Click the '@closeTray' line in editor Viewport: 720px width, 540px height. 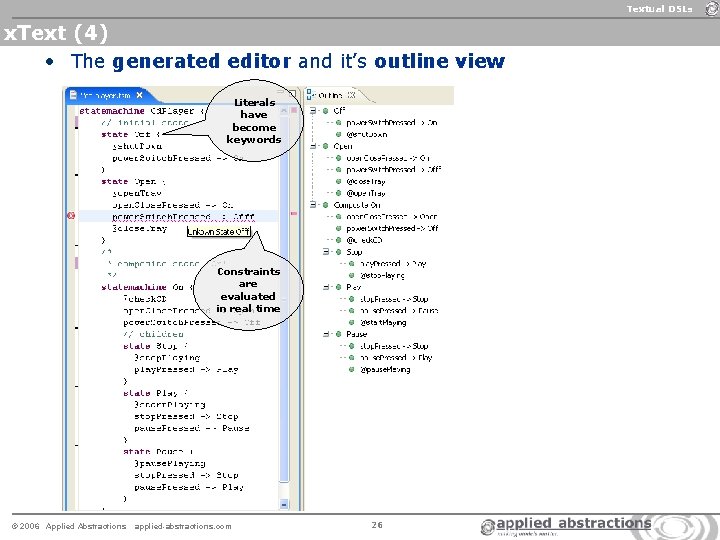point(140,228)
